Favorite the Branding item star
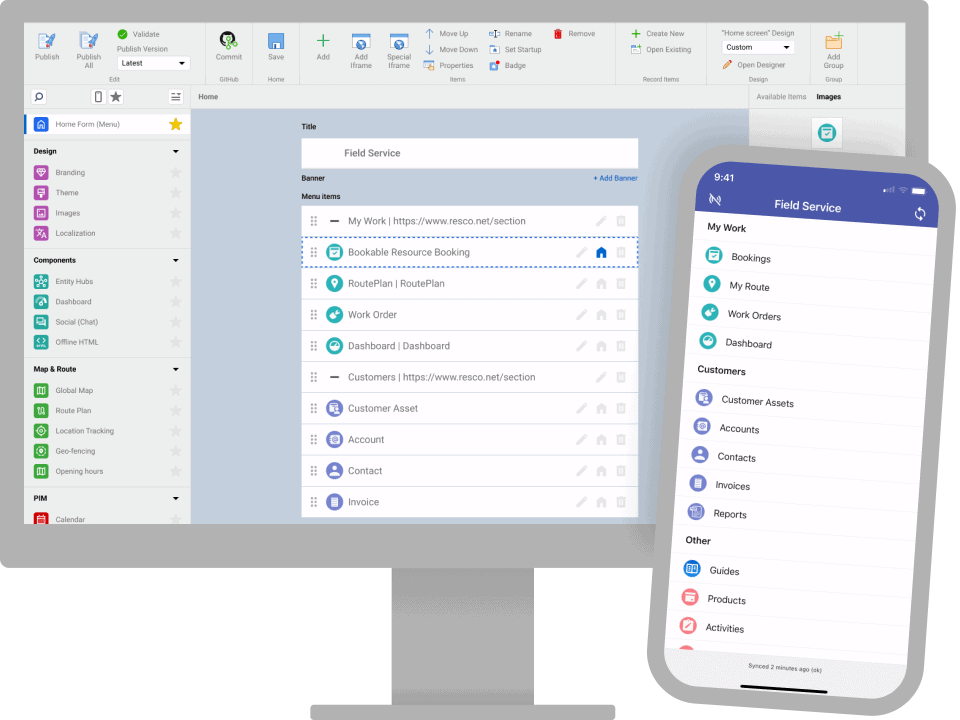This screenshot has width=960, height=720. (x=176, y=173)
